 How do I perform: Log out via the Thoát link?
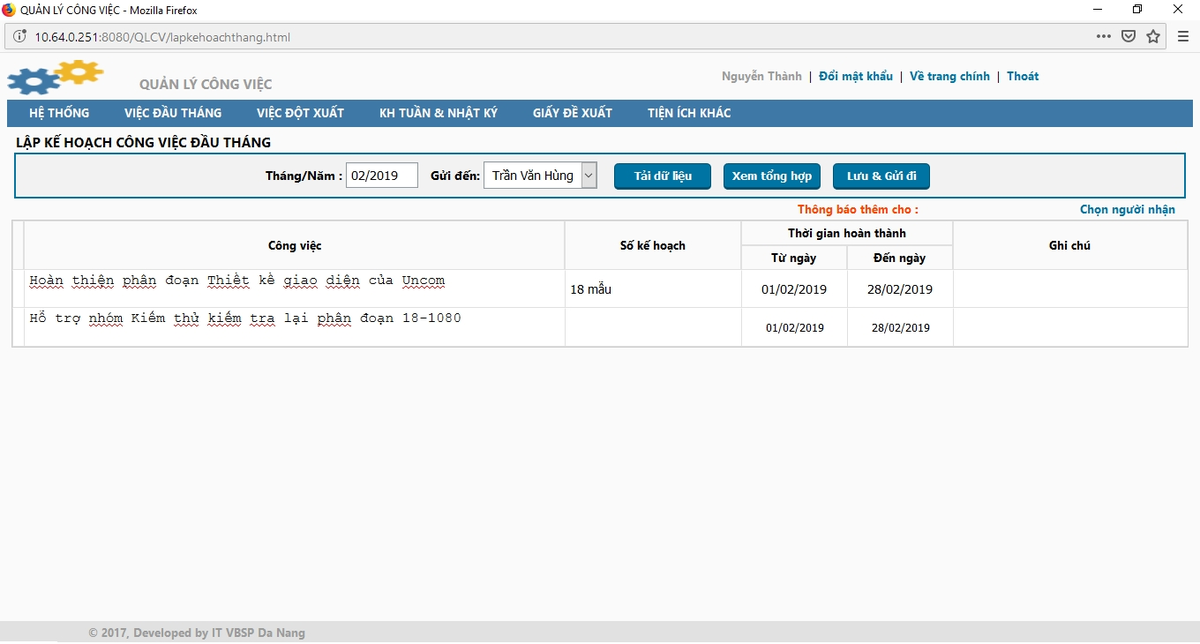(x=1023, y=76)
